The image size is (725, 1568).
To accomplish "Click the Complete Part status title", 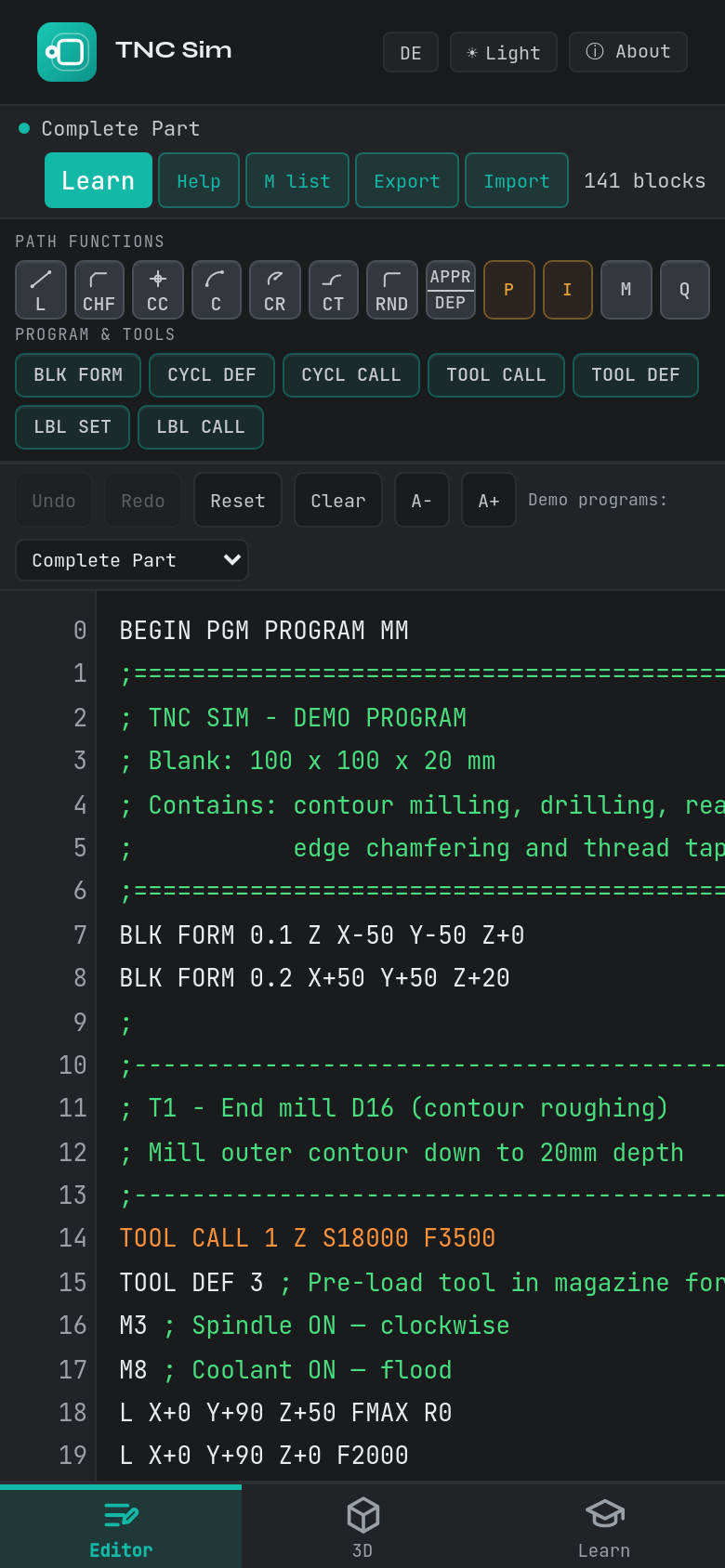I will (121, 128).
